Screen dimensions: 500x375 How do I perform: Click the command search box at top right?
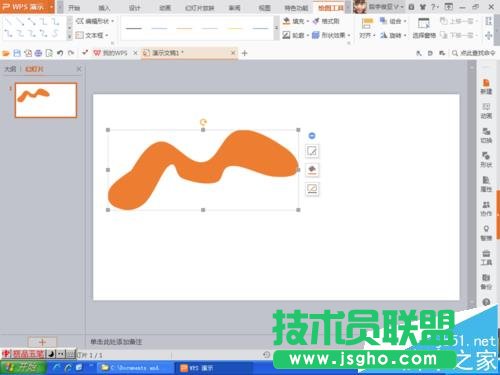click(x=474, y=53)
